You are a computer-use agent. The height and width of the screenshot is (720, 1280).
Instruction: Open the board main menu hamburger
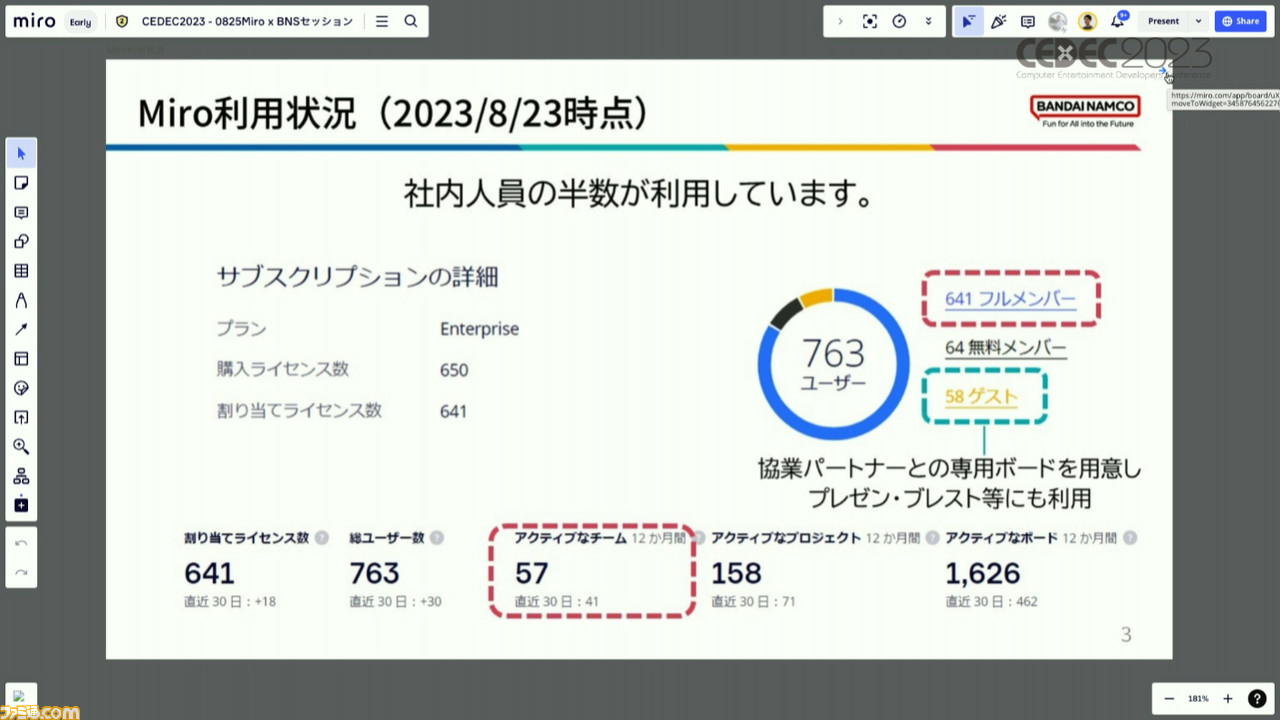click(x=382, y=21)
